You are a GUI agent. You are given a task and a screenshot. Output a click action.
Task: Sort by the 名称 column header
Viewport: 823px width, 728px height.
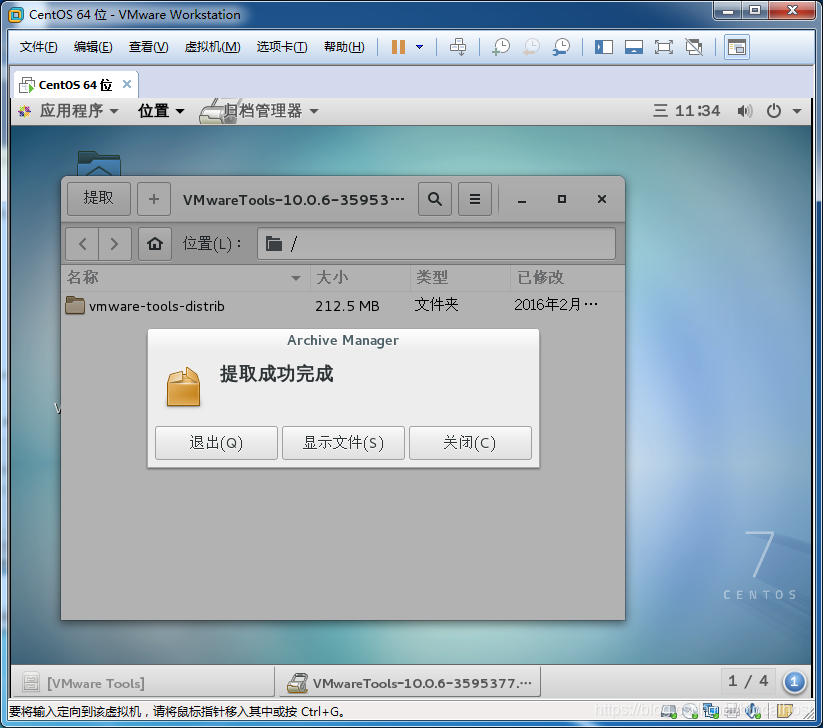(x=186, y=277)
